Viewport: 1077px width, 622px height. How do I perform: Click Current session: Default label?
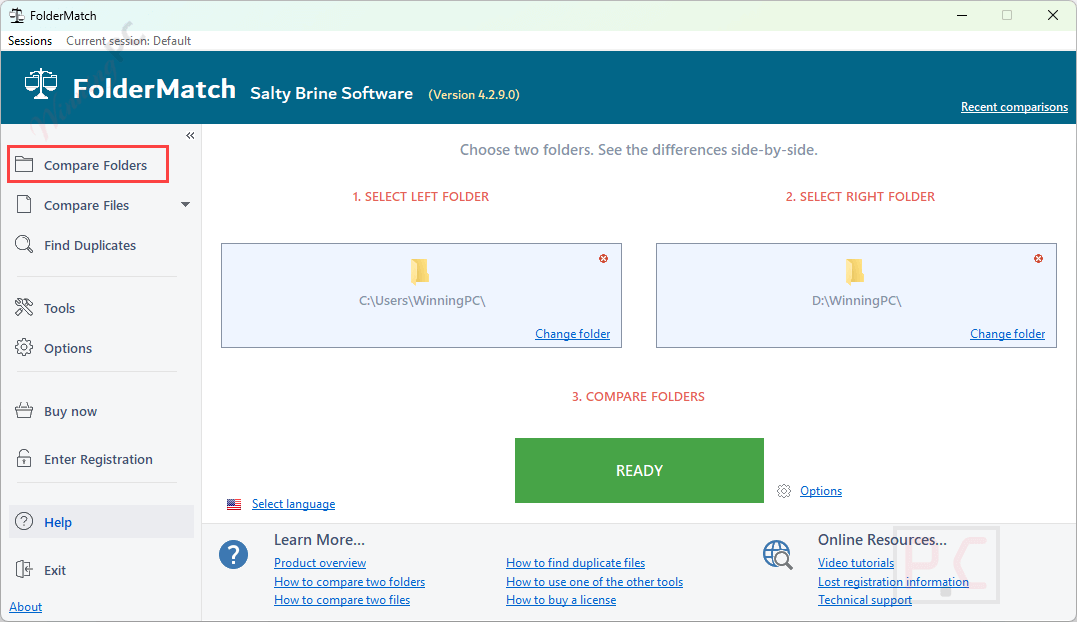tap(128, 41)
